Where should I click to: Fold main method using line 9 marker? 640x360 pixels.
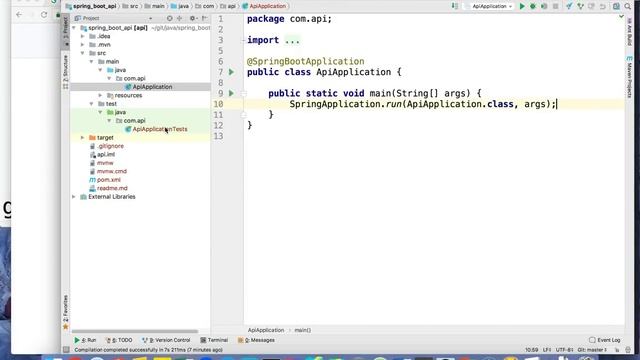coord(244,93)
